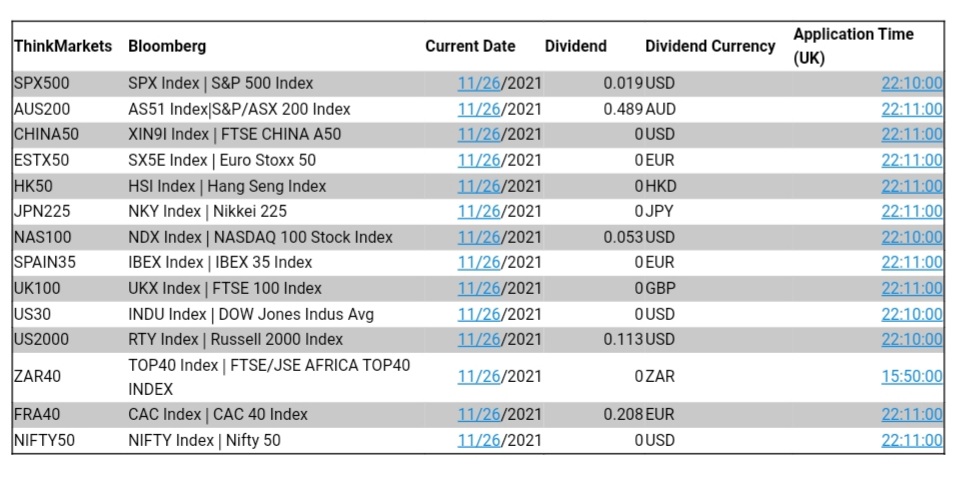
Task: Click the Bloomberg column header
Action: pyautogui.click(x=167, y=46)
